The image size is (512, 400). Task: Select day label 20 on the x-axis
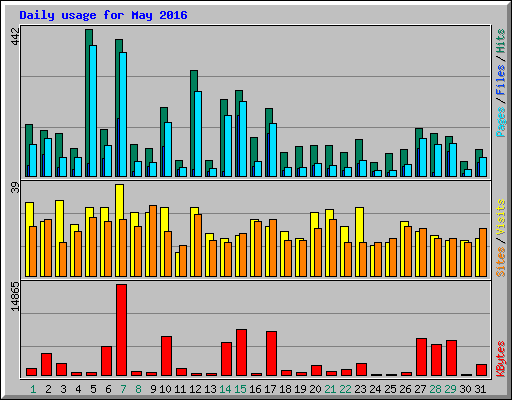(315, 389)
